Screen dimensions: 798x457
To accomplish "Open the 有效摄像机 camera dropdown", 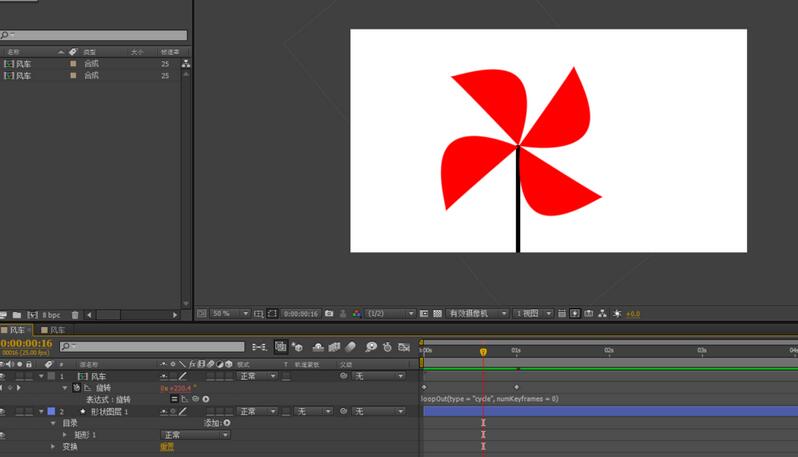I will 477,314.
